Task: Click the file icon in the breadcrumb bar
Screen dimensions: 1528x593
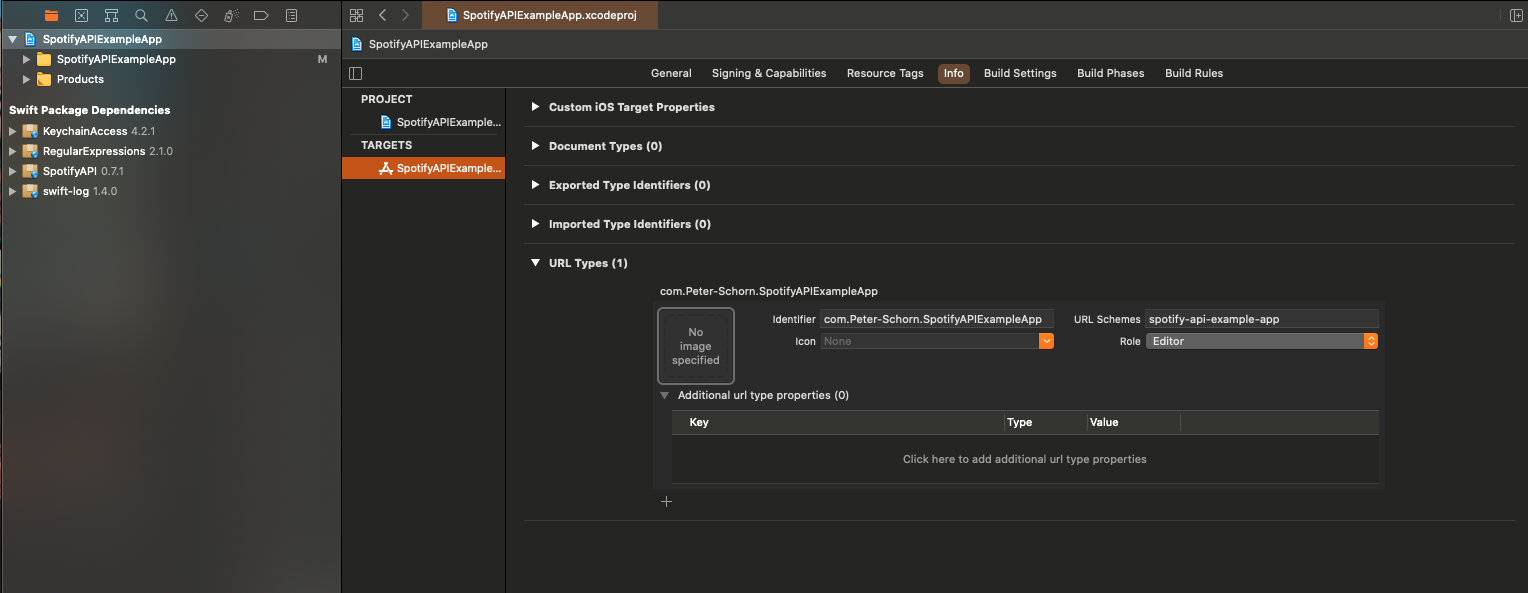Action: (x=358, y=44)
